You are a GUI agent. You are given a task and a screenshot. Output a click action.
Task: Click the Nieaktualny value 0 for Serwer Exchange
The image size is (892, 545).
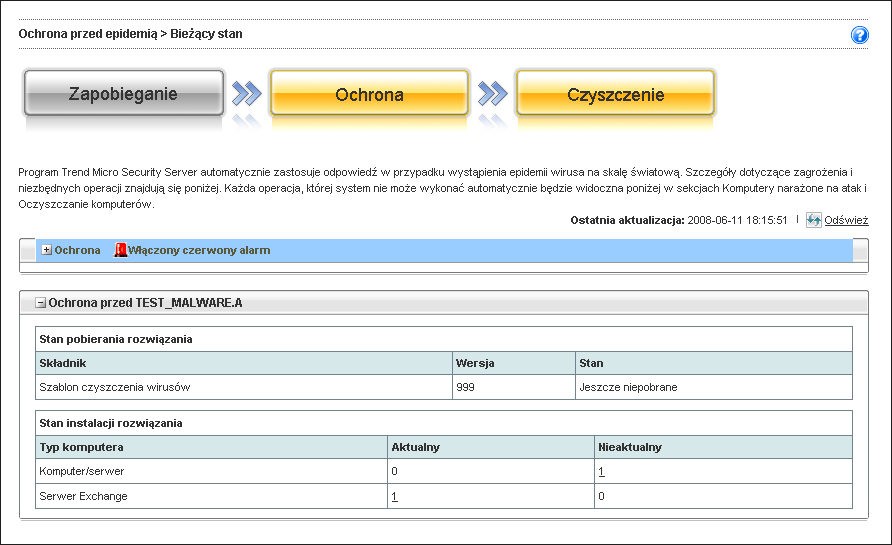pos(601,496)
